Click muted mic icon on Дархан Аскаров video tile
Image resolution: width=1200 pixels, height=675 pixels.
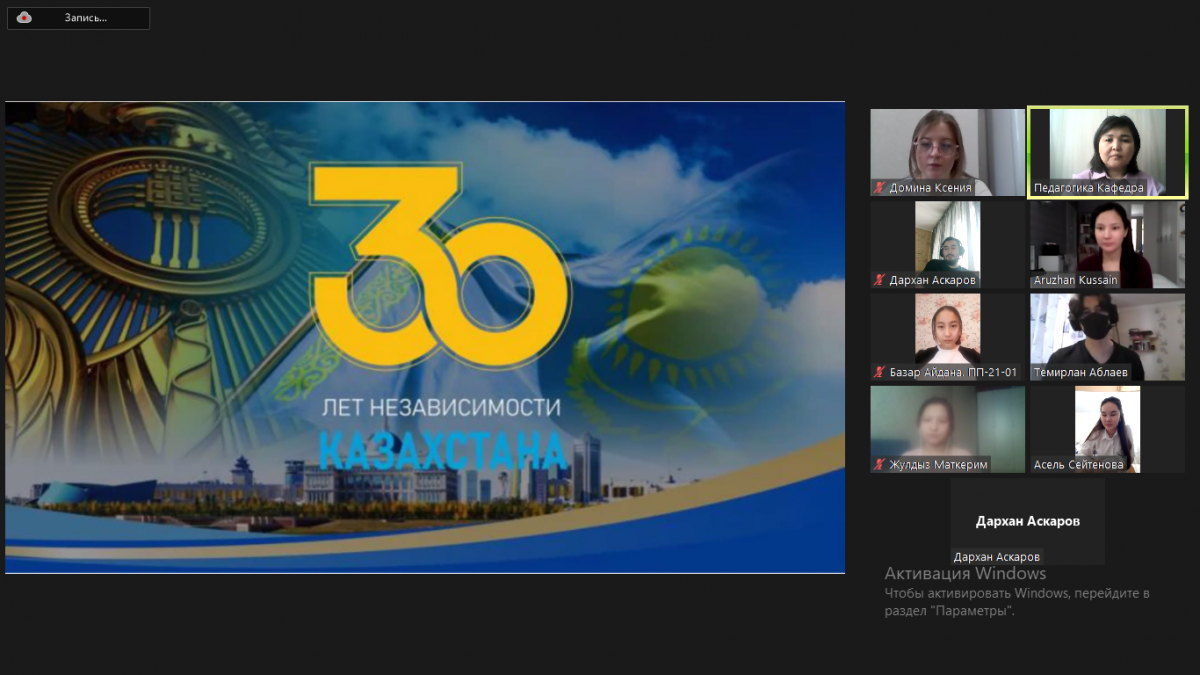pyautogui.click(x=880, y=280)
